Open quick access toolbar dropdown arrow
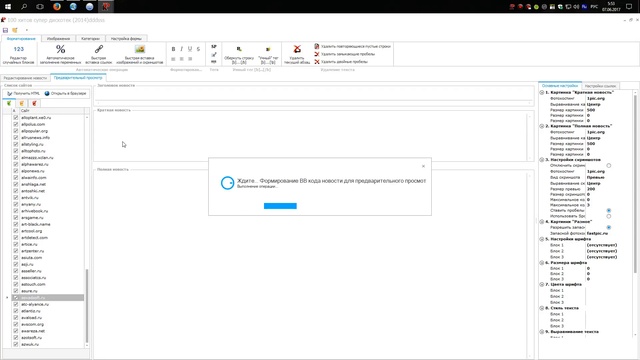This screenshot has height=360, width=640. [x=27, y=30]
